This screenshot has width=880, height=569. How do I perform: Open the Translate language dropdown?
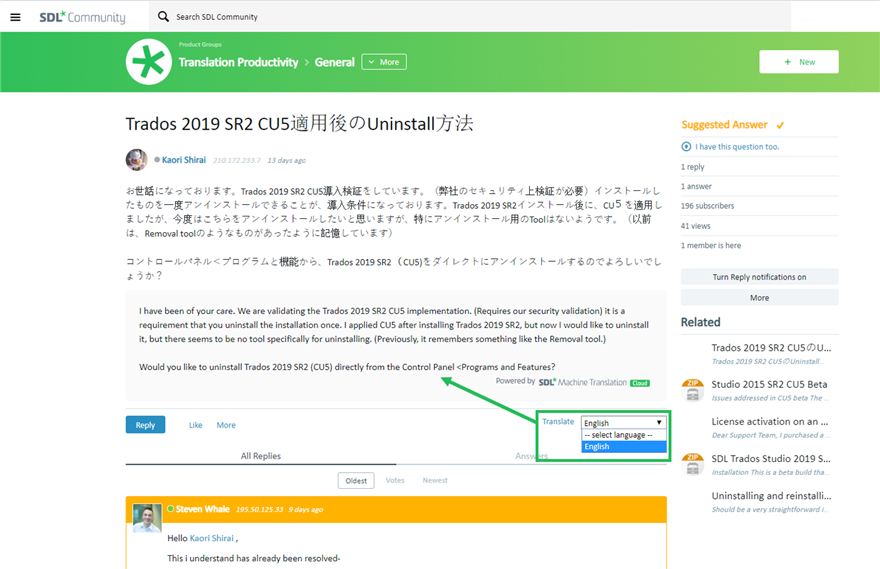click(624, 423)
